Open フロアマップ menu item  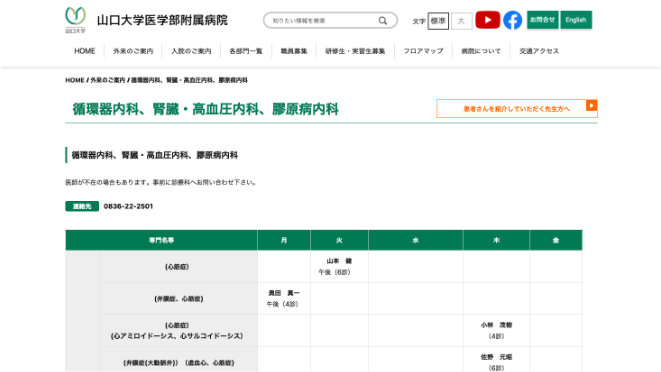(x=423, y=51)
